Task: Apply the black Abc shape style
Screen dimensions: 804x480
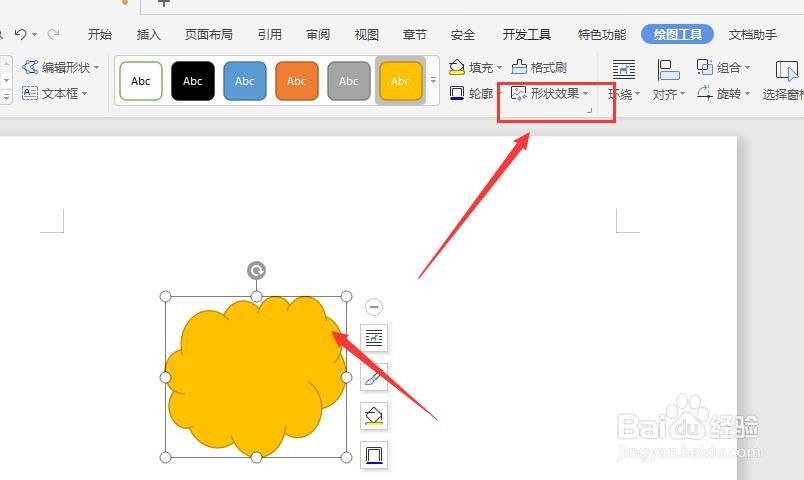Action: (x=193, y=81)
